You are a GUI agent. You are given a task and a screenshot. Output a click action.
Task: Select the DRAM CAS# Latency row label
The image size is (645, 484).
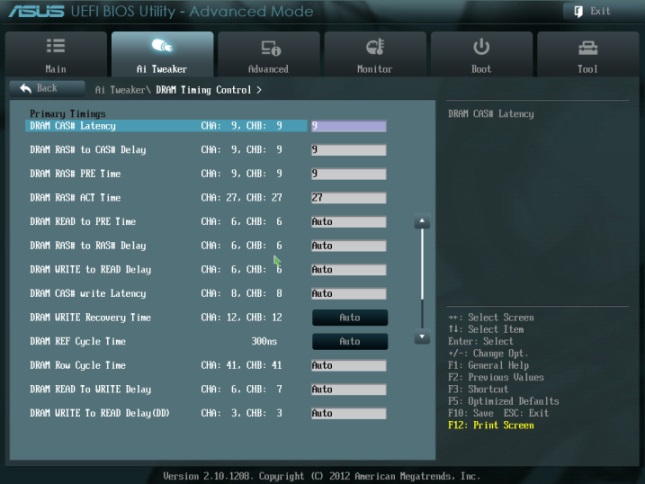[x=73, y=126]
